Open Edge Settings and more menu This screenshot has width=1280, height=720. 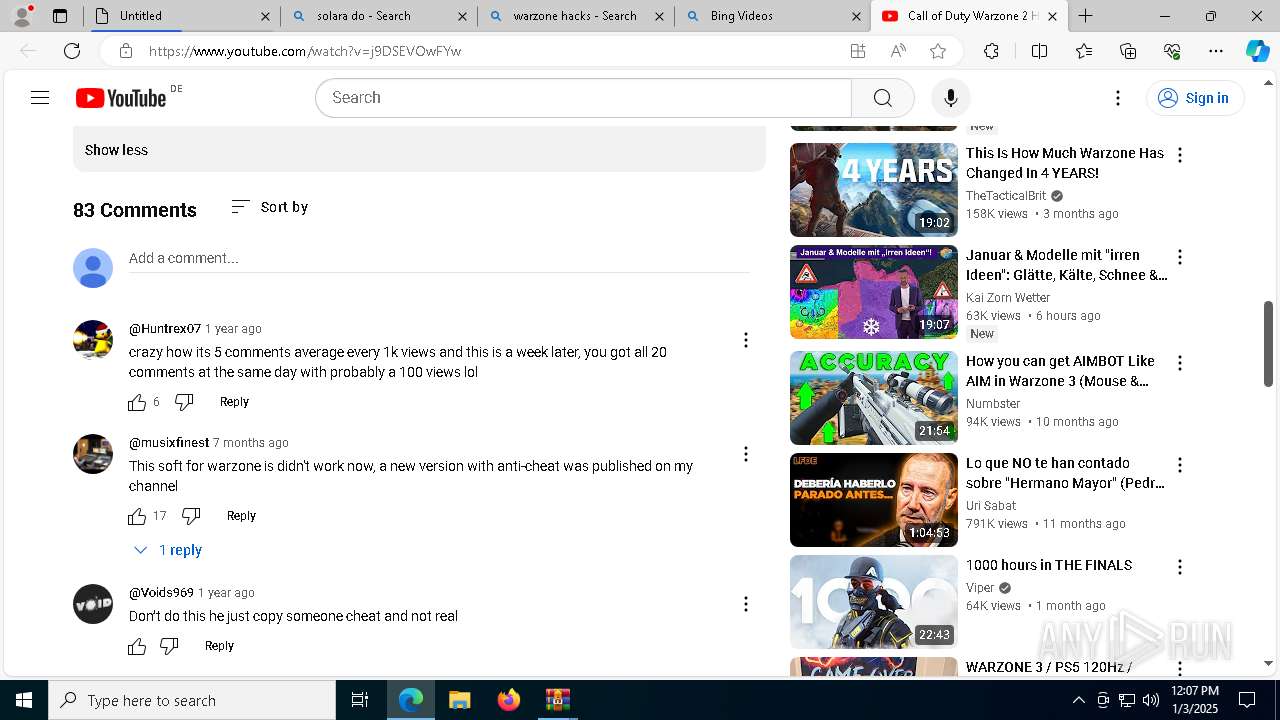(x=1216, y=51)
